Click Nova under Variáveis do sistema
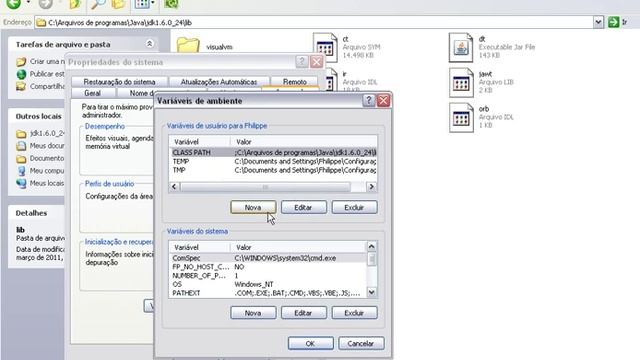Screen dimensions: 640x360 [253, 313]
